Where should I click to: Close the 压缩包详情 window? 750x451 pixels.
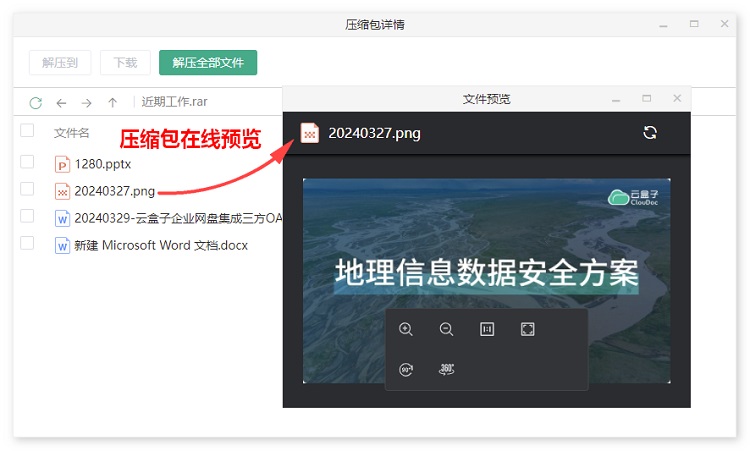tap(725, 23)
